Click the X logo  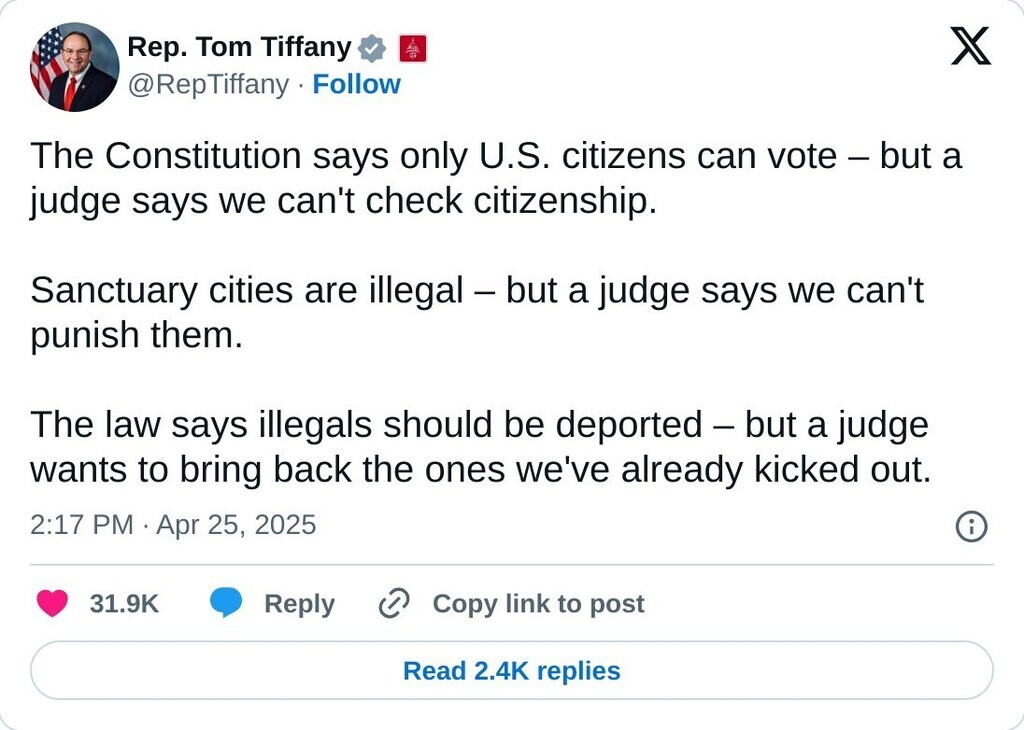tap(970, 46)
